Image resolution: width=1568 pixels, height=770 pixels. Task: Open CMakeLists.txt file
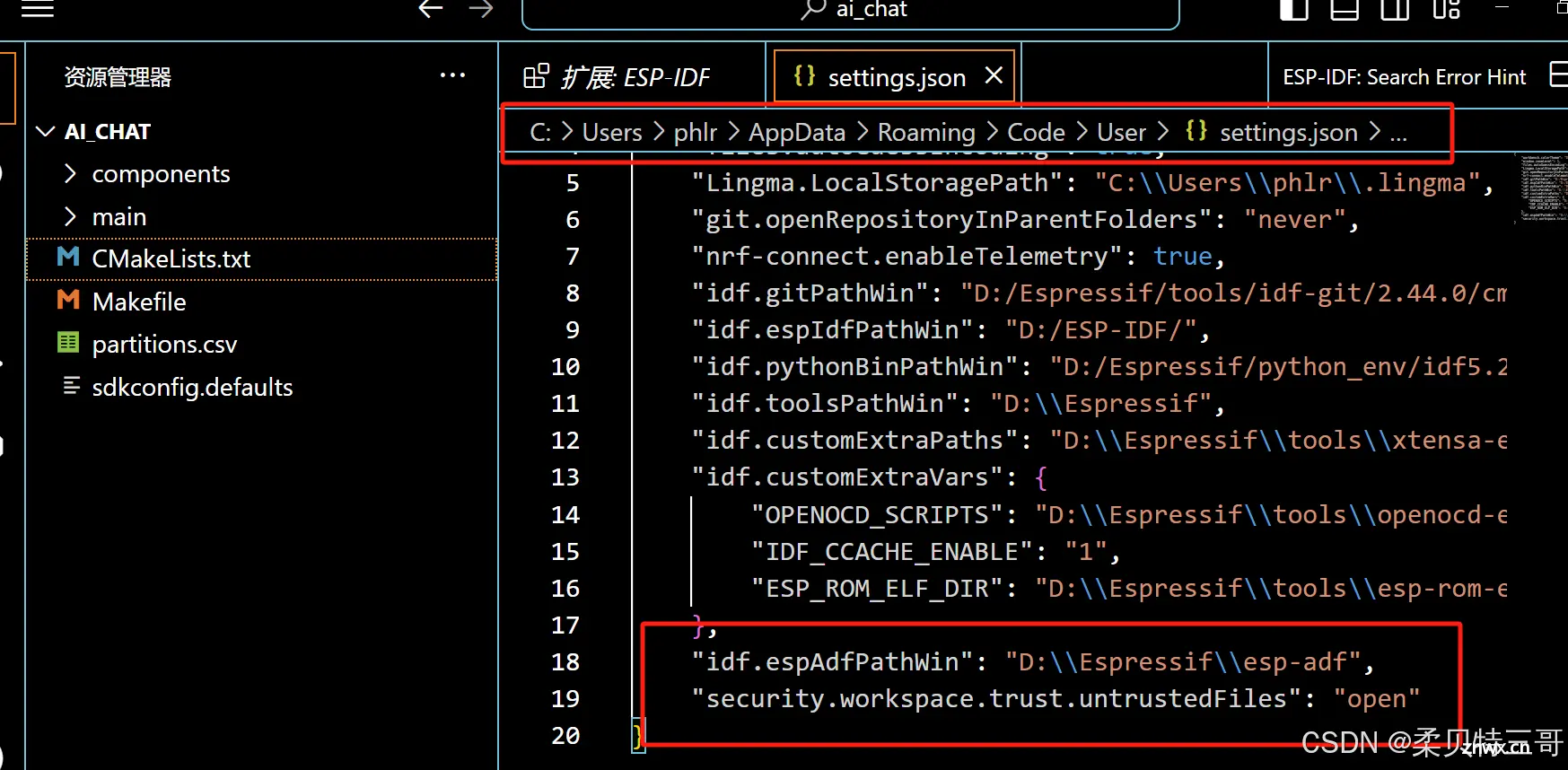tap(261, 258)
